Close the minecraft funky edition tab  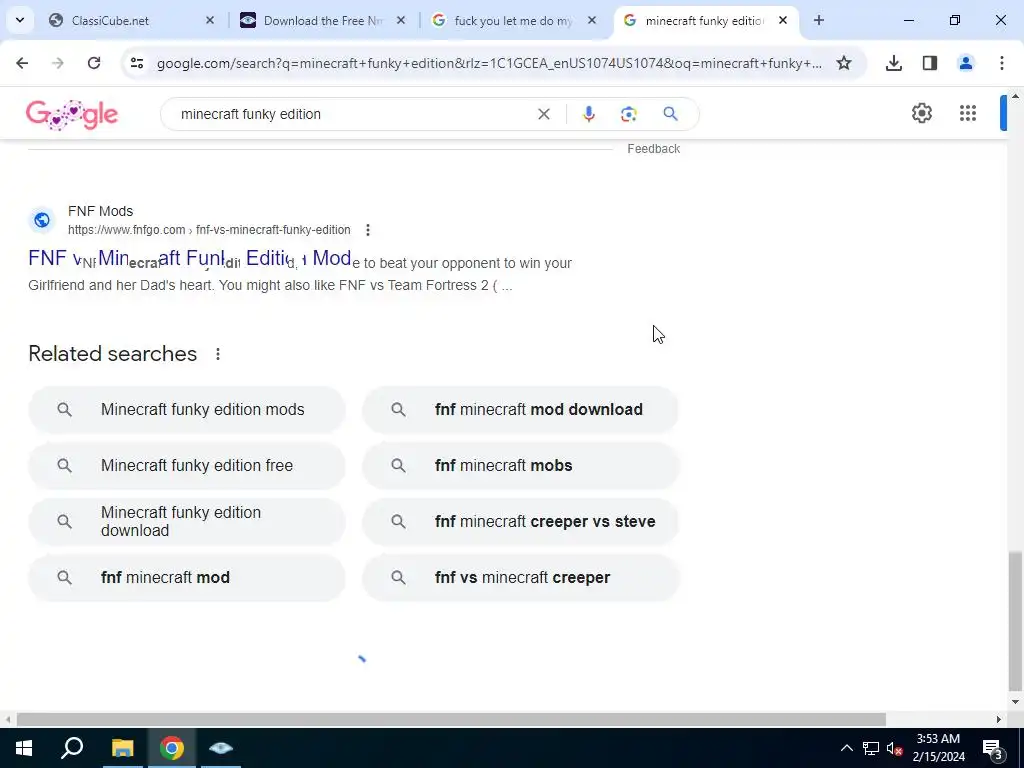click(x=782, y=20)
